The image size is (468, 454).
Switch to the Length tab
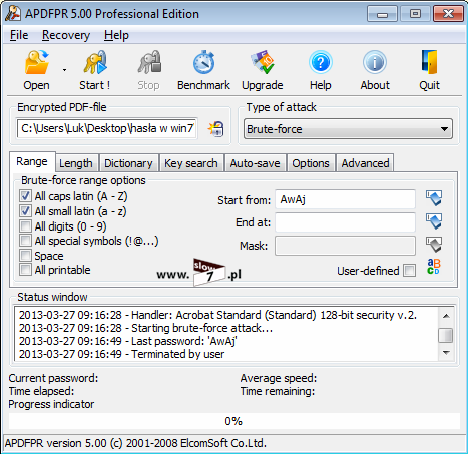tap(76, 163)
